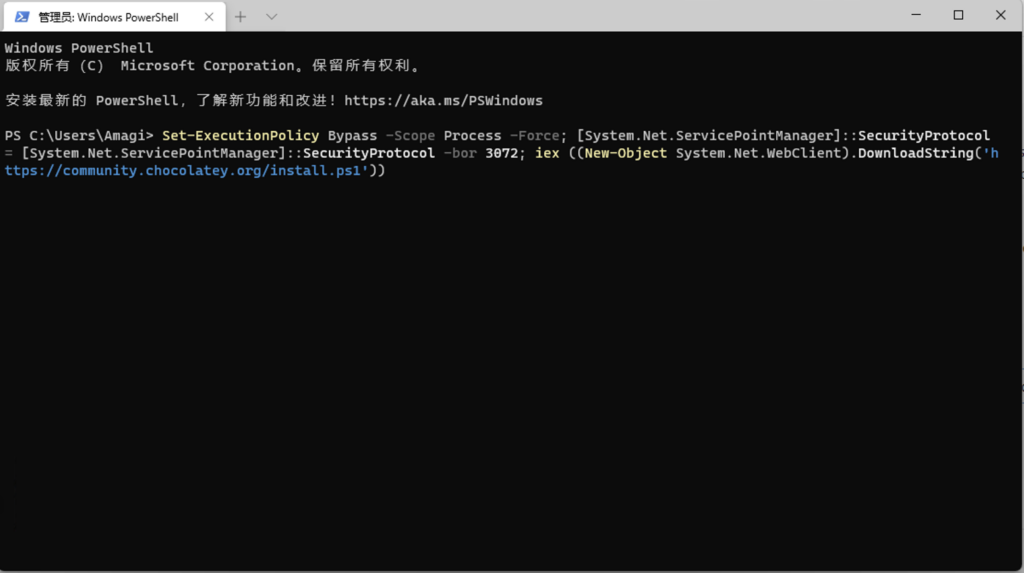Click the Set-ExecutionPolicy command text

[x=240, y=135]
